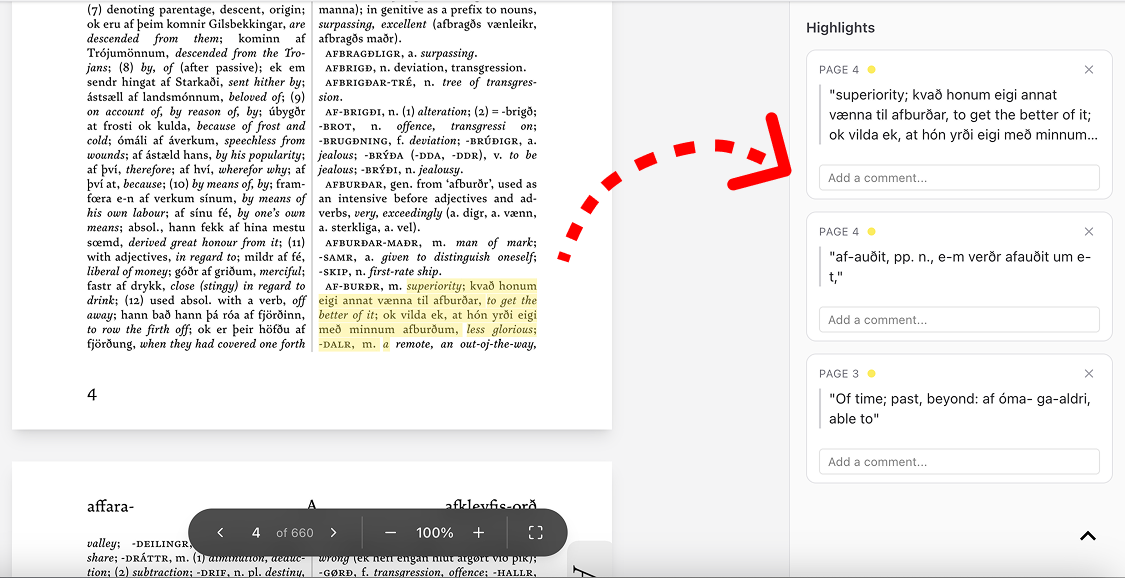
Task: Focus comment box under af-auðit highlight
Action: pyautogui.click(x=958, y=319)
